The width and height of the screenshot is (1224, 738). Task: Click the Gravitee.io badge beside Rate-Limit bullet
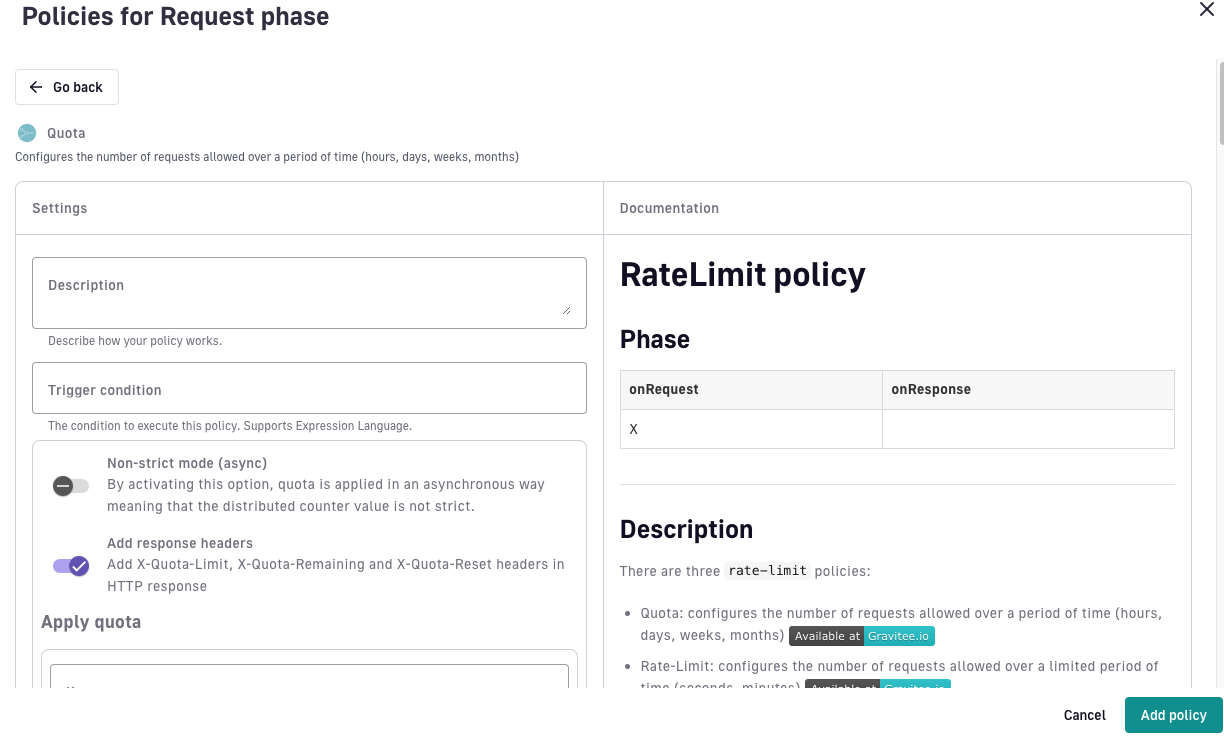(x=915, y=686)
